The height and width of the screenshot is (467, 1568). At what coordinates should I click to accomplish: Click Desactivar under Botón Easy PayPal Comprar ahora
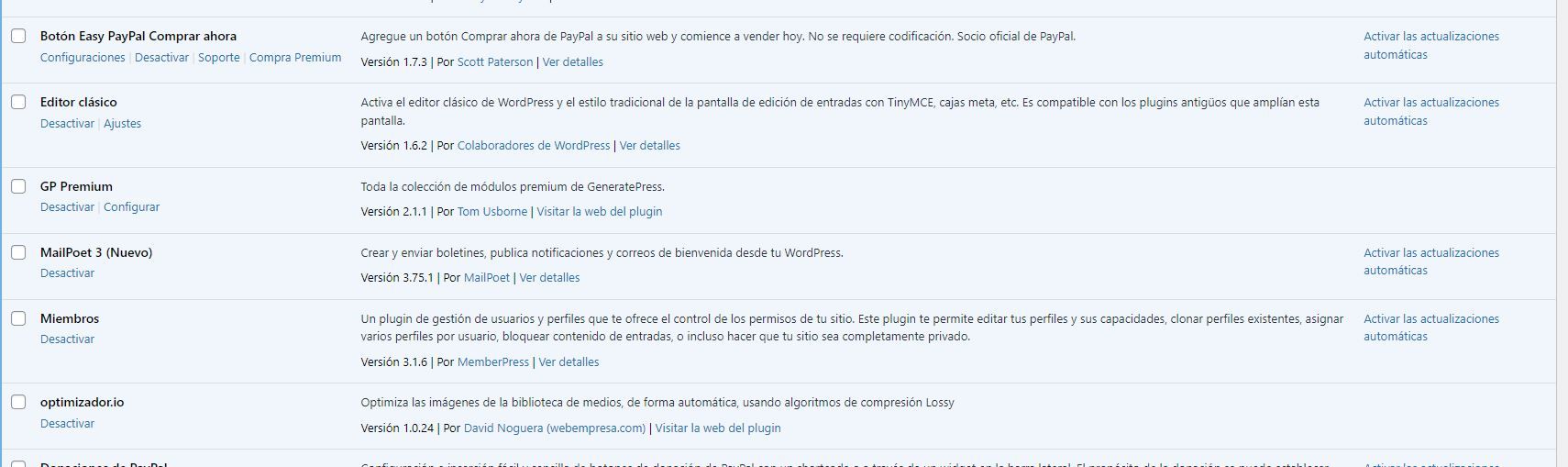[x=161, y=57]
